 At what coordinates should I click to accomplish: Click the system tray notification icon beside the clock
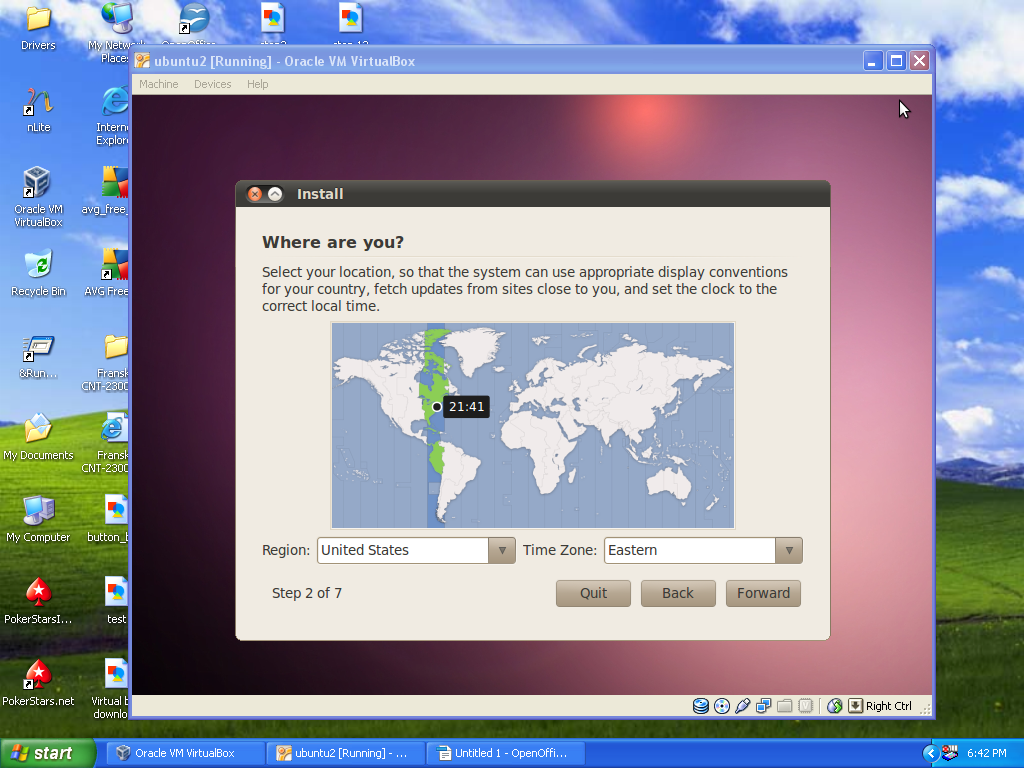pyautogui.click(x=950, y=754)
